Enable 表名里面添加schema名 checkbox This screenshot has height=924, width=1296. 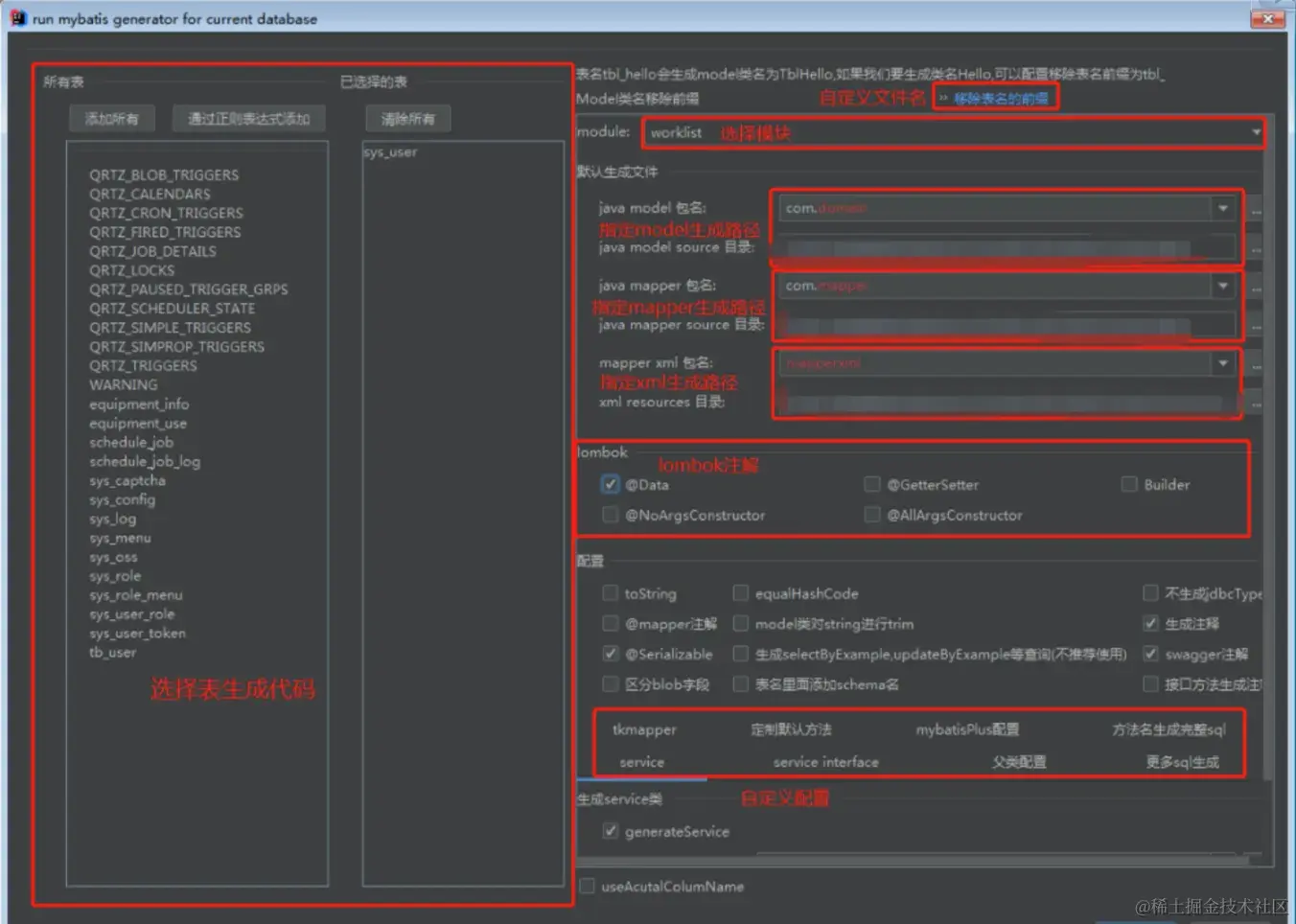pos(740,684)
